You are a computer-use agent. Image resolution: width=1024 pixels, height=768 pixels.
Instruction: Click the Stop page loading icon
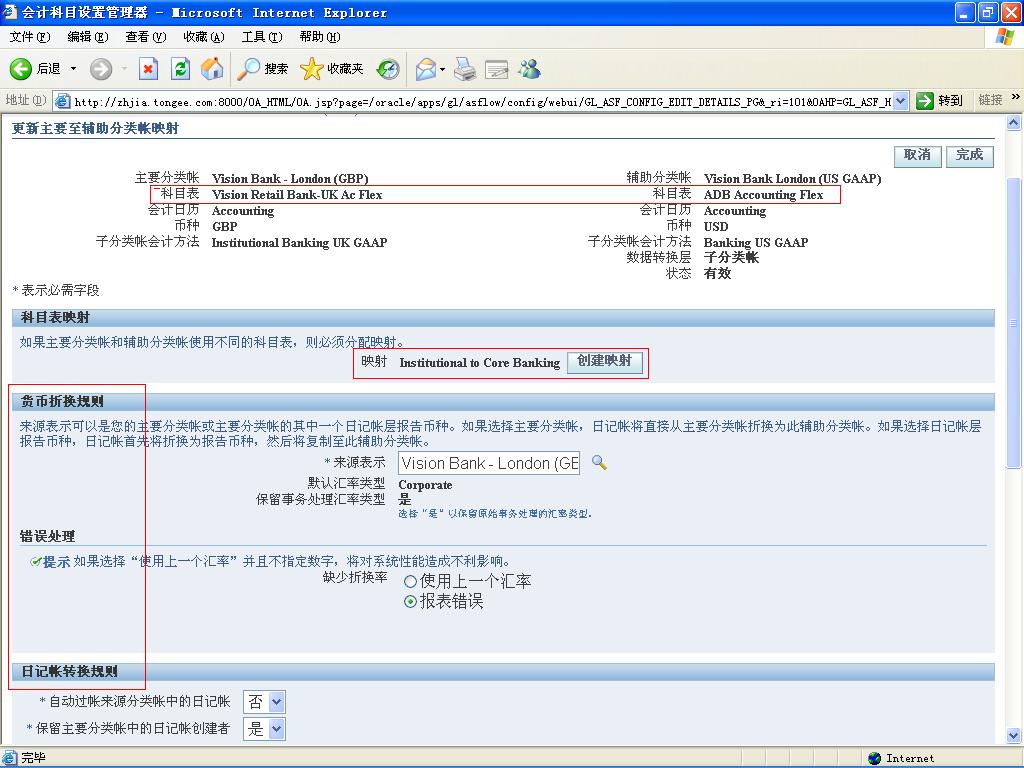tap(148, 69)
